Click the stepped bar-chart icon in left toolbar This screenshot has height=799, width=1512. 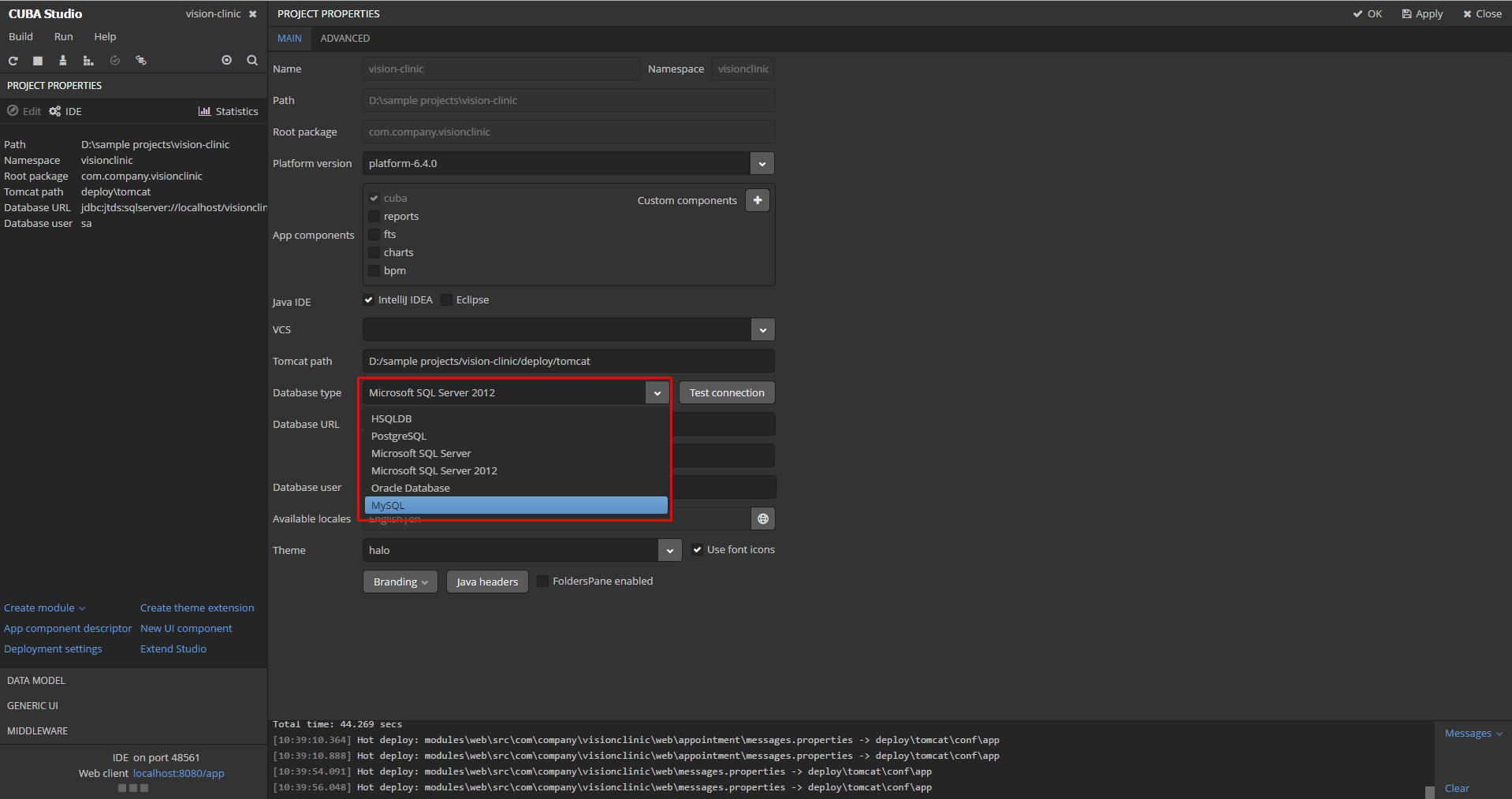point(88,61)
